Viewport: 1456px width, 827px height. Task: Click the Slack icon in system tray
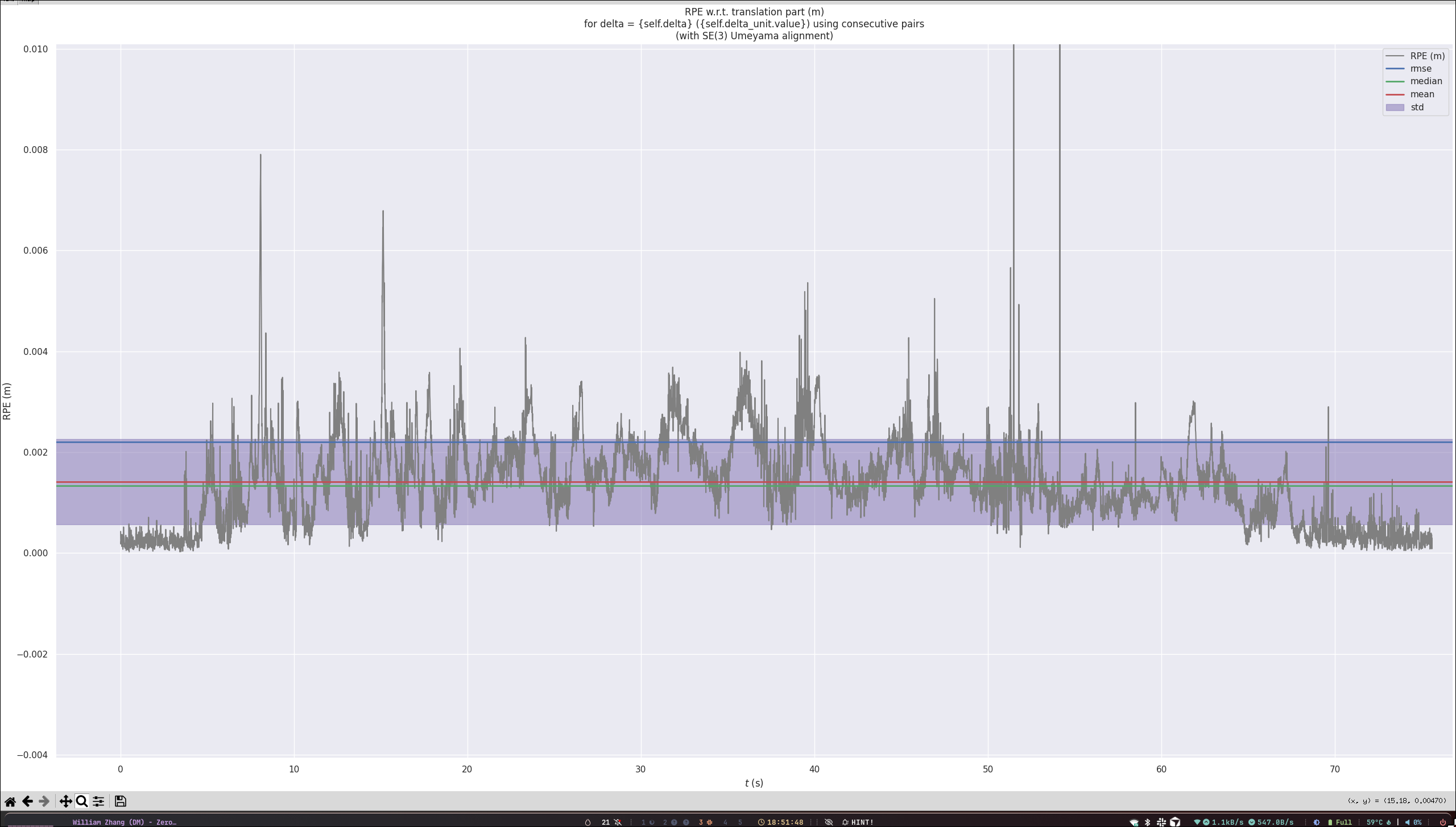(1161, 822)
